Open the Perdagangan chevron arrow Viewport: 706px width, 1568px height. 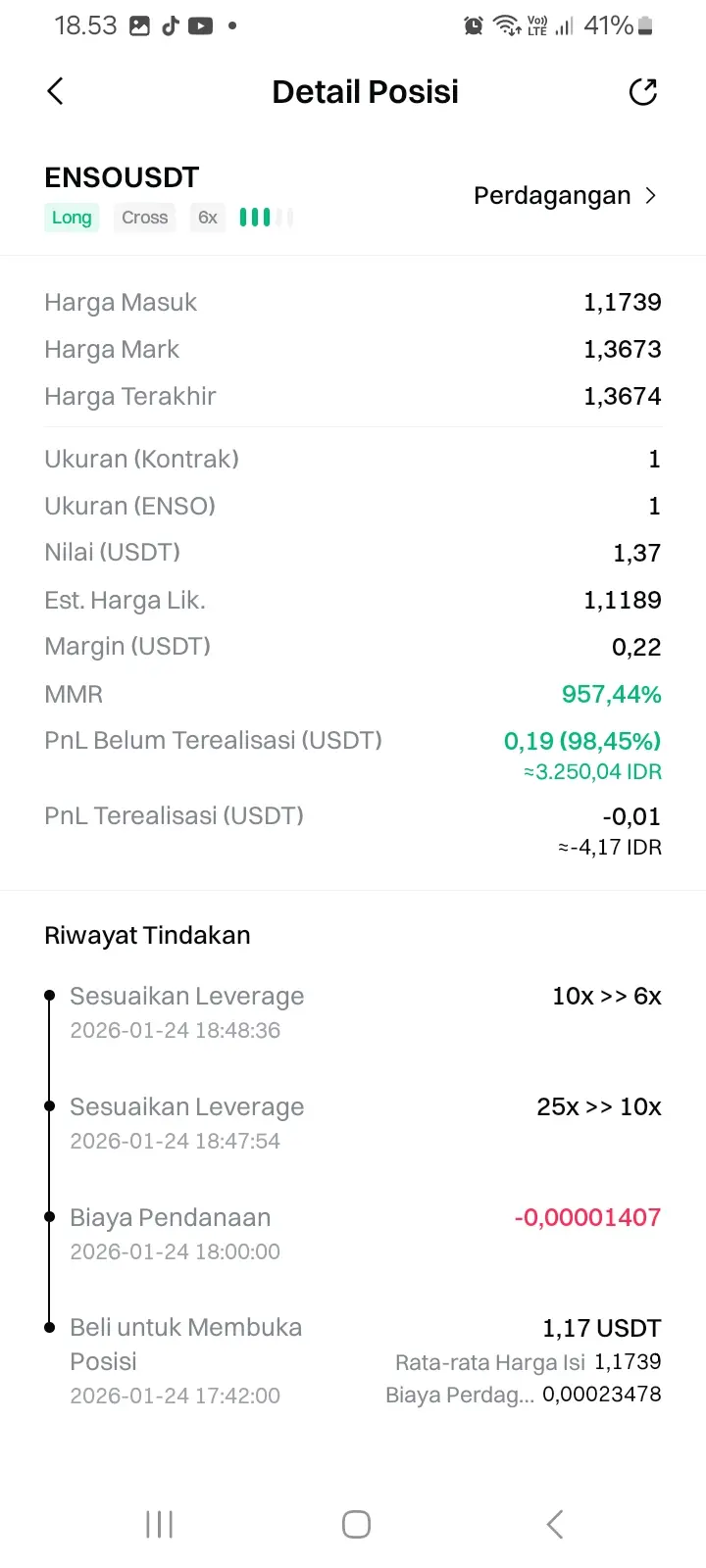[651, 196]
